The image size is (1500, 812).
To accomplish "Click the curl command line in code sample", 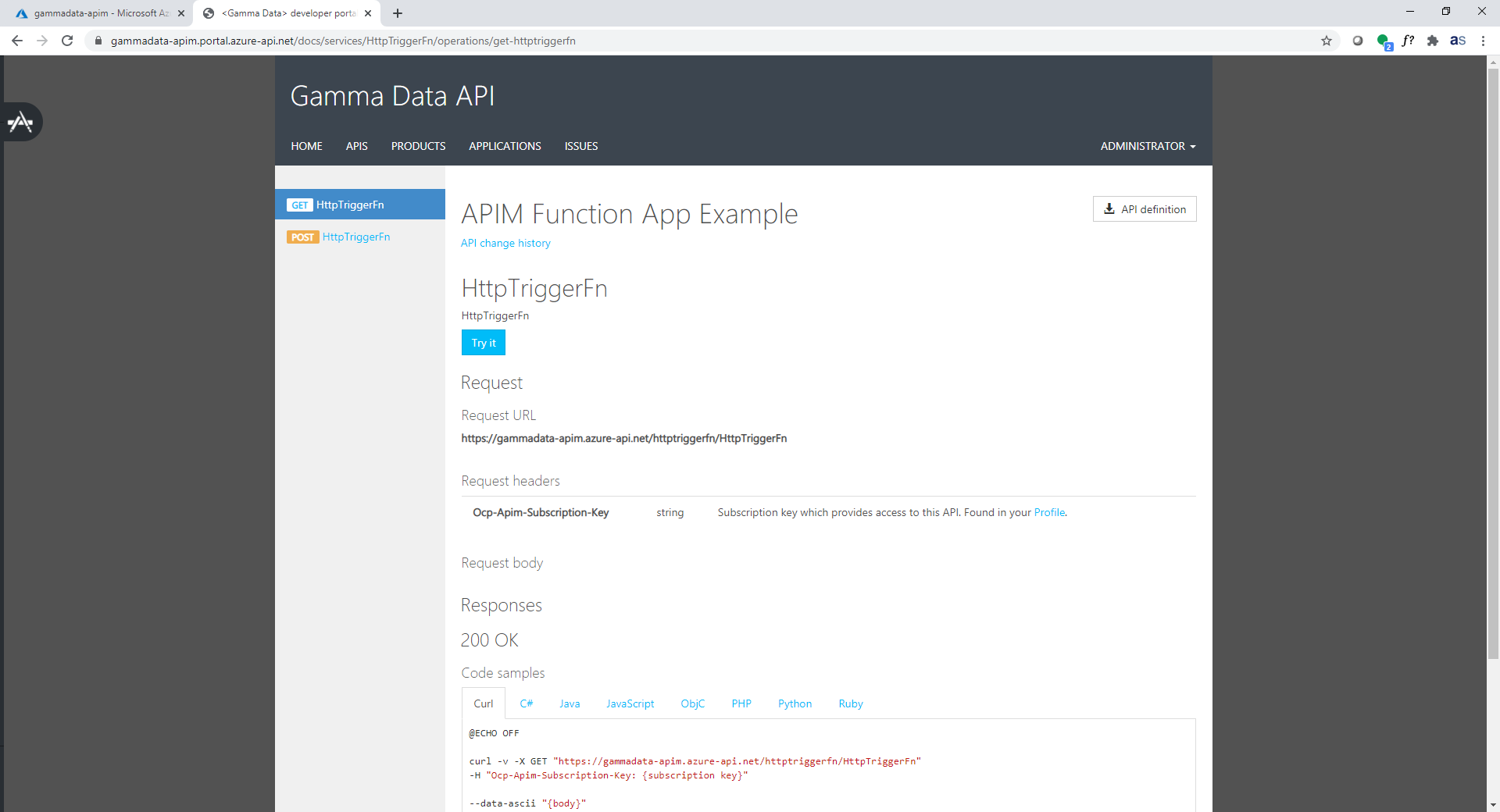I will 695,761.
